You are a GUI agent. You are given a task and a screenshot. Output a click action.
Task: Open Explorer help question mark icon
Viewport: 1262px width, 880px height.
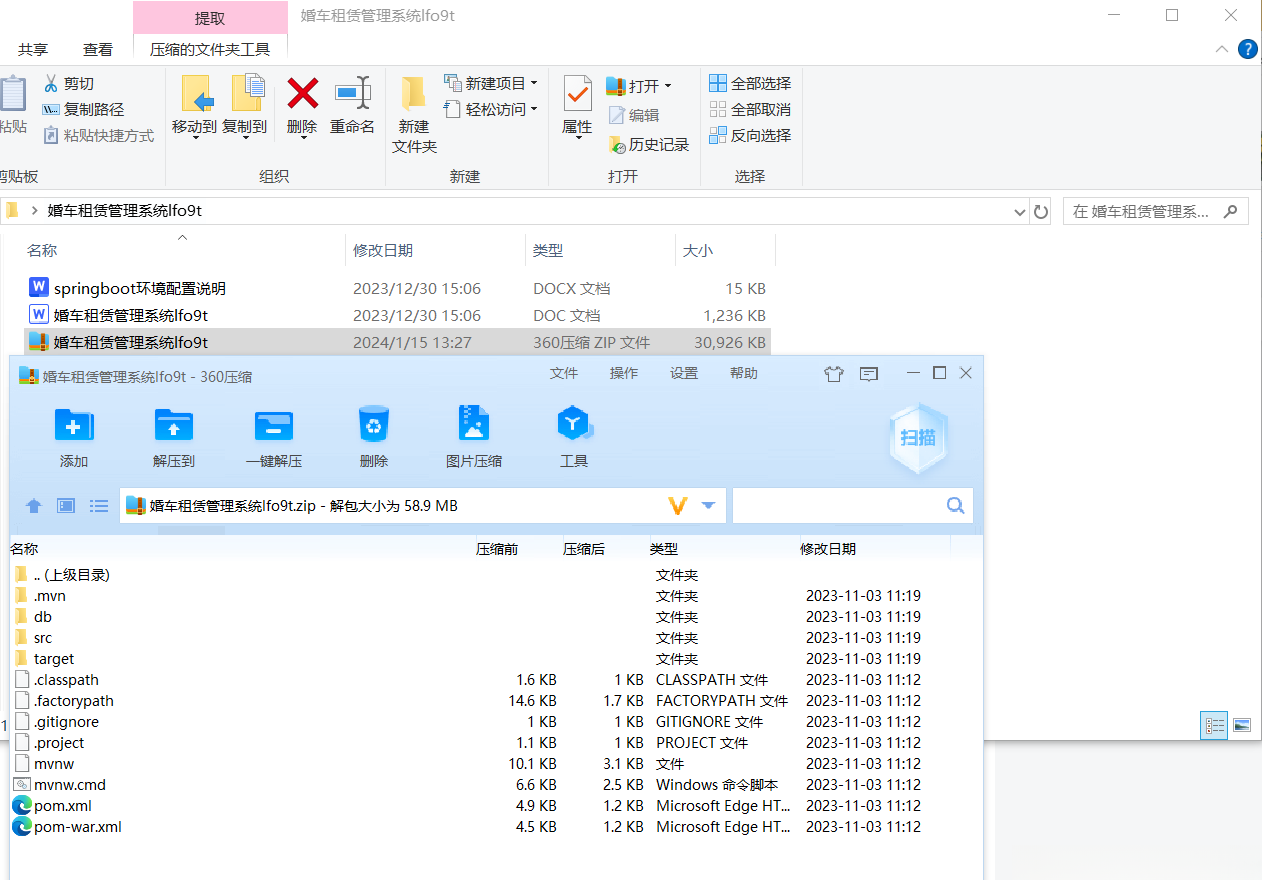(1247, 49)
